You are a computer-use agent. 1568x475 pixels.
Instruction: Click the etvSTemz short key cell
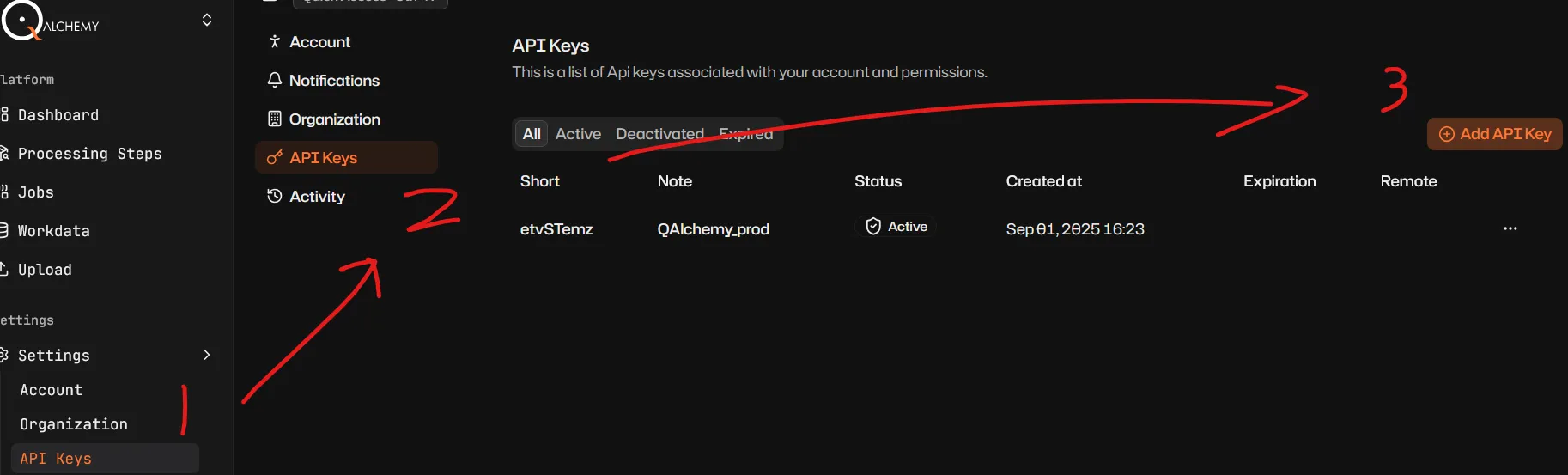coord(556,229)
